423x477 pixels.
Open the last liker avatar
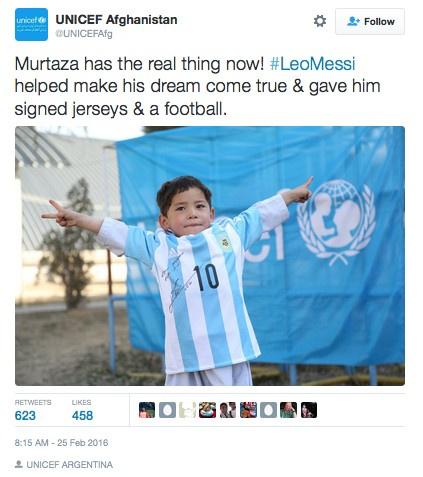[x=309, y=410]
